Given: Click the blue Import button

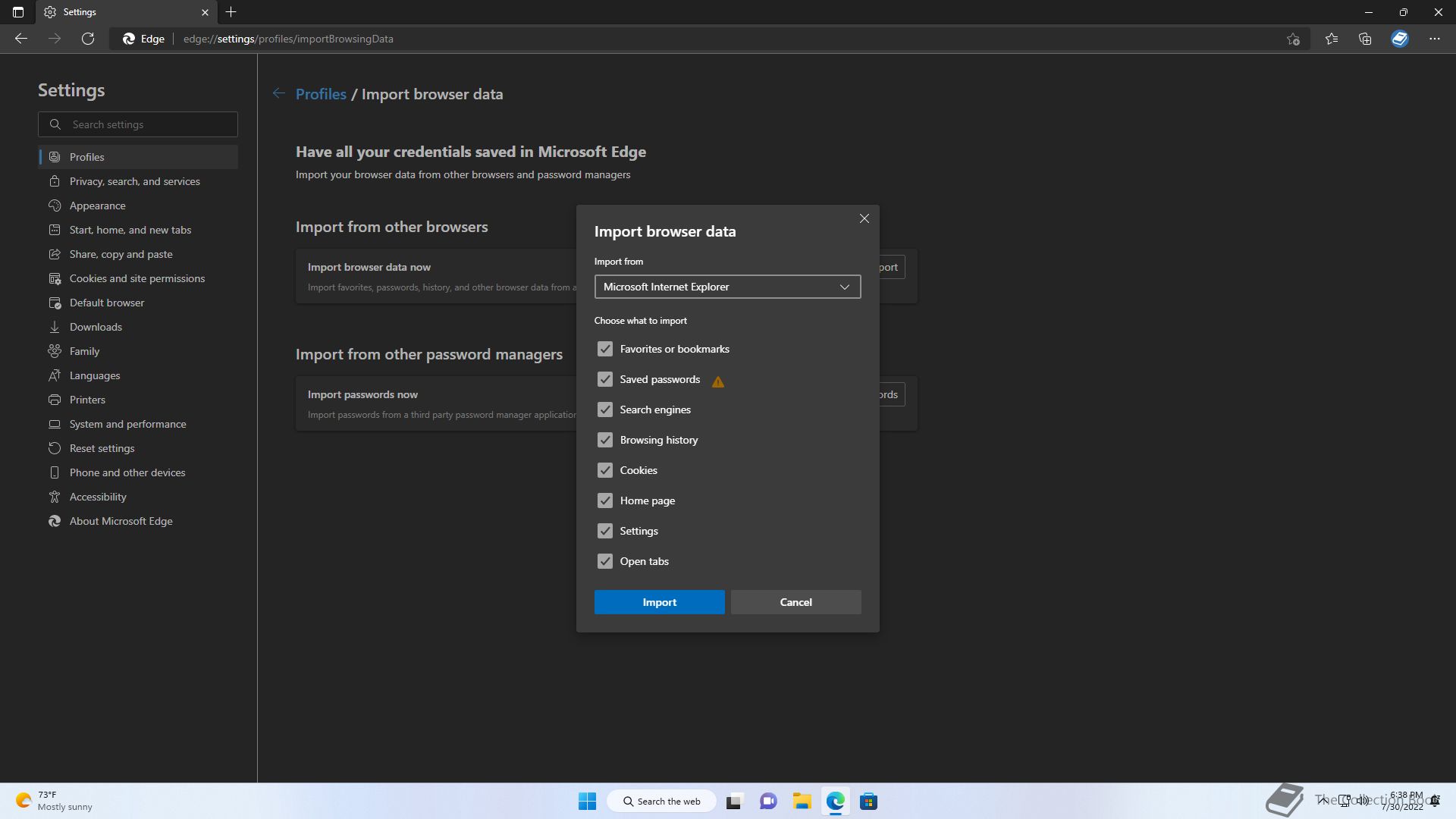Looking at the screenshot, I should [659, 602].
